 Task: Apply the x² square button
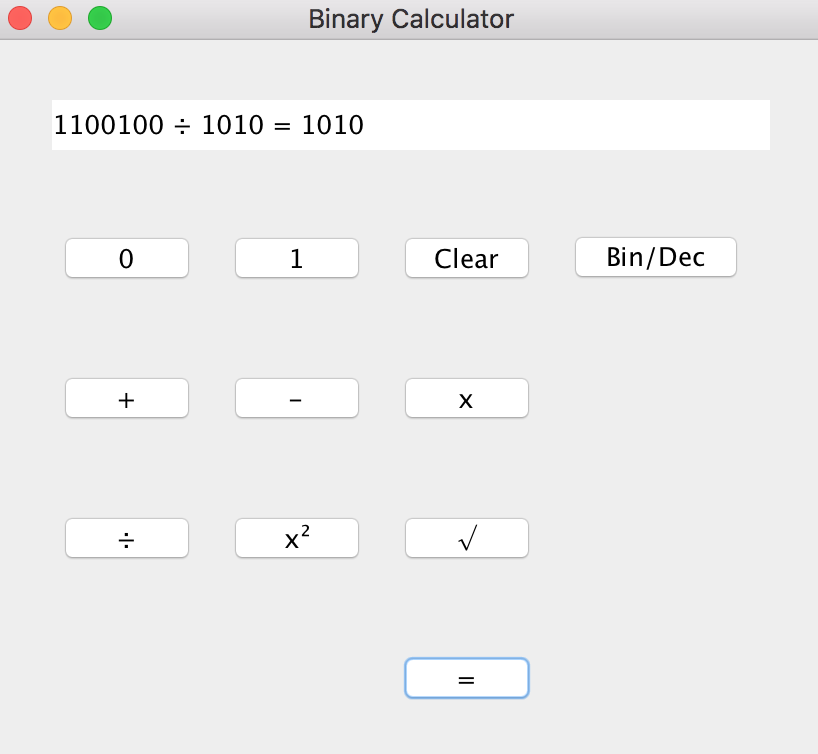(x=297, y=538)
